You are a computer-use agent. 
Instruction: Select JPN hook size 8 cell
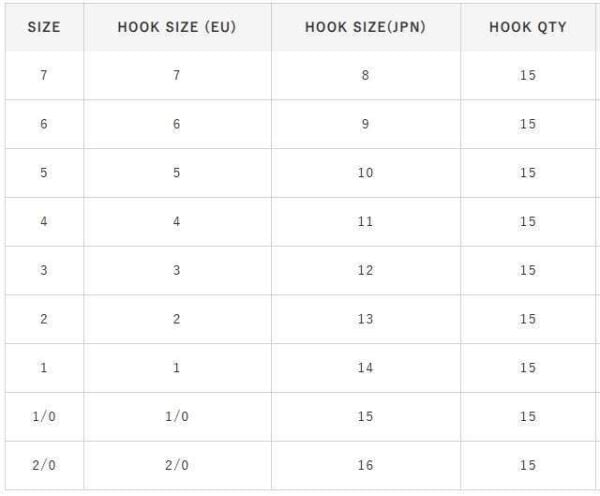pyautogui.click(x=365, y=76)
